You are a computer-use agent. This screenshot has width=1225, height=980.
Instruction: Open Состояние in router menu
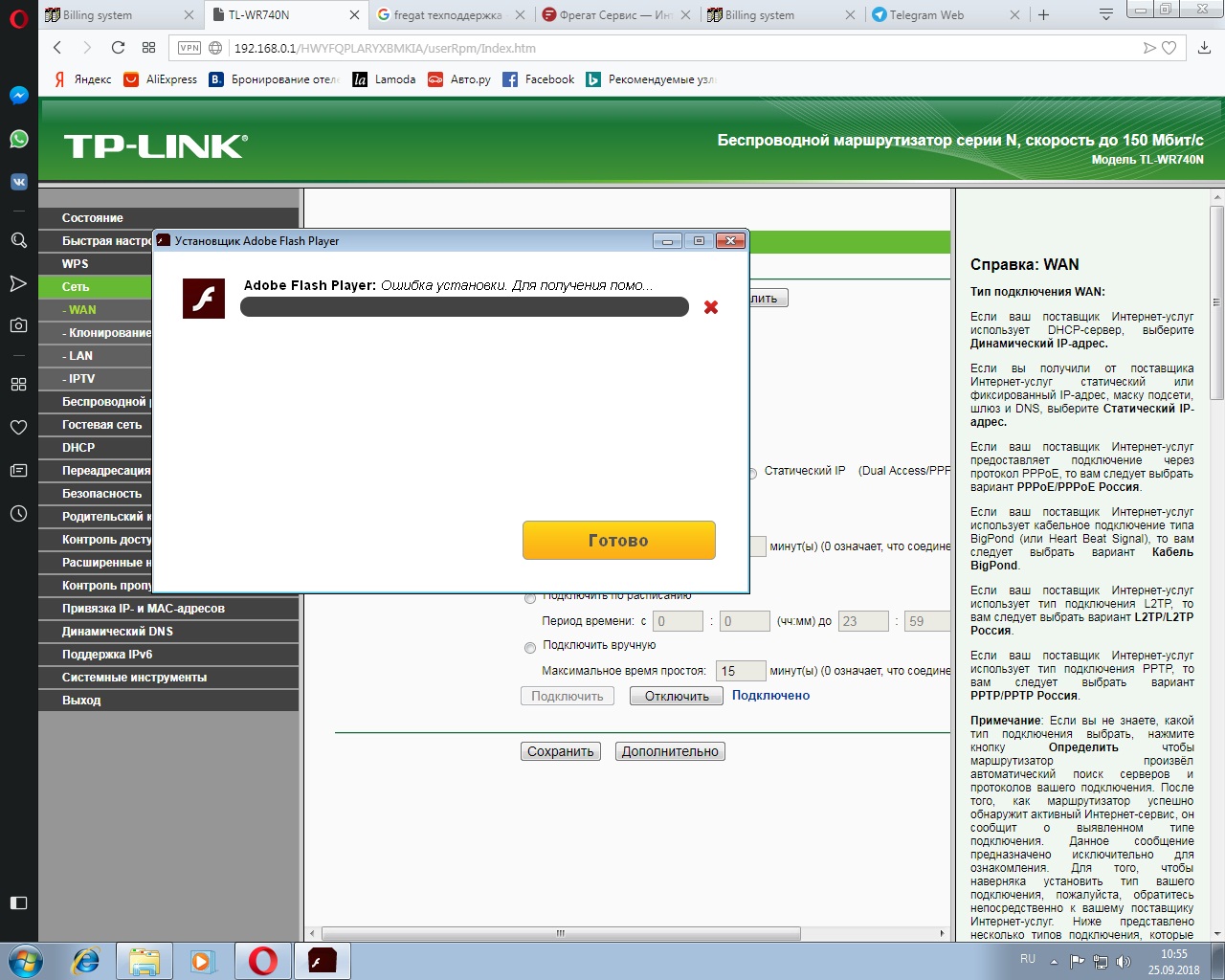(168, 218)
